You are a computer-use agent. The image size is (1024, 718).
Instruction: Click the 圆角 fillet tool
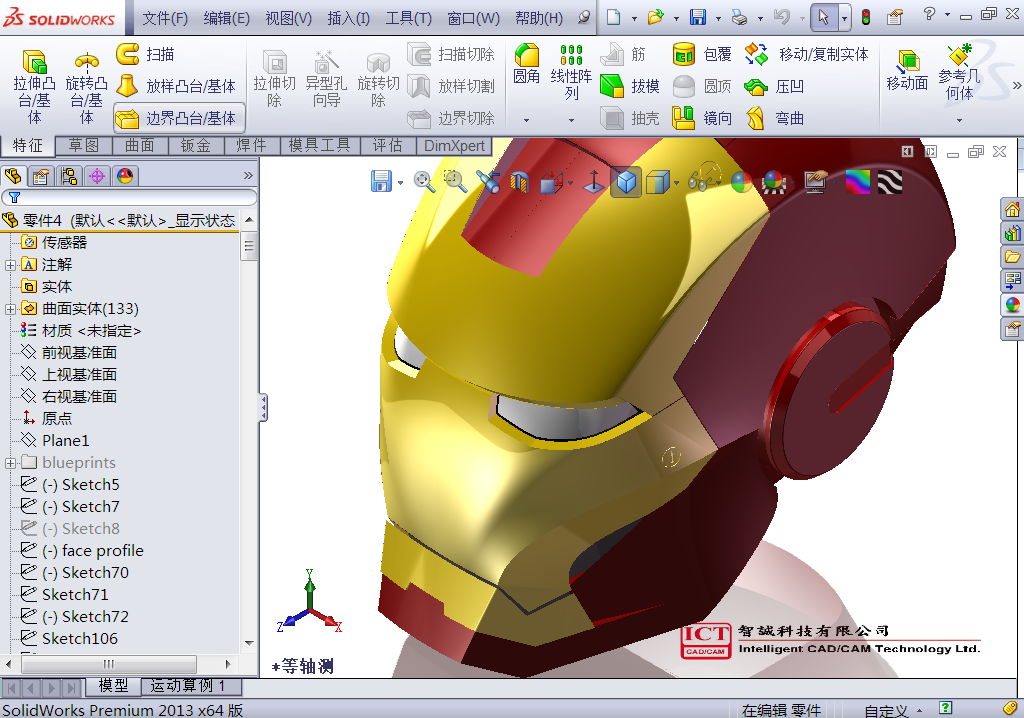pyautogui.click(x=526, y=64)
